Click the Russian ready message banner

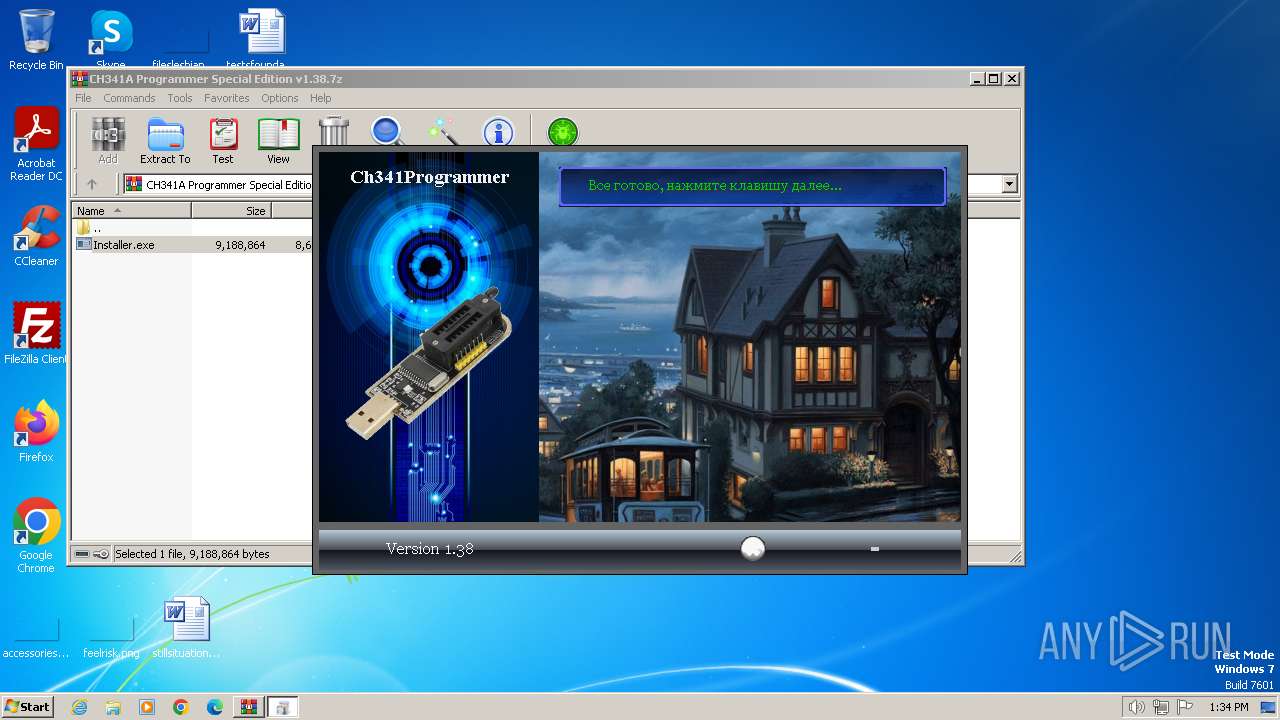(x=752, y=186)
